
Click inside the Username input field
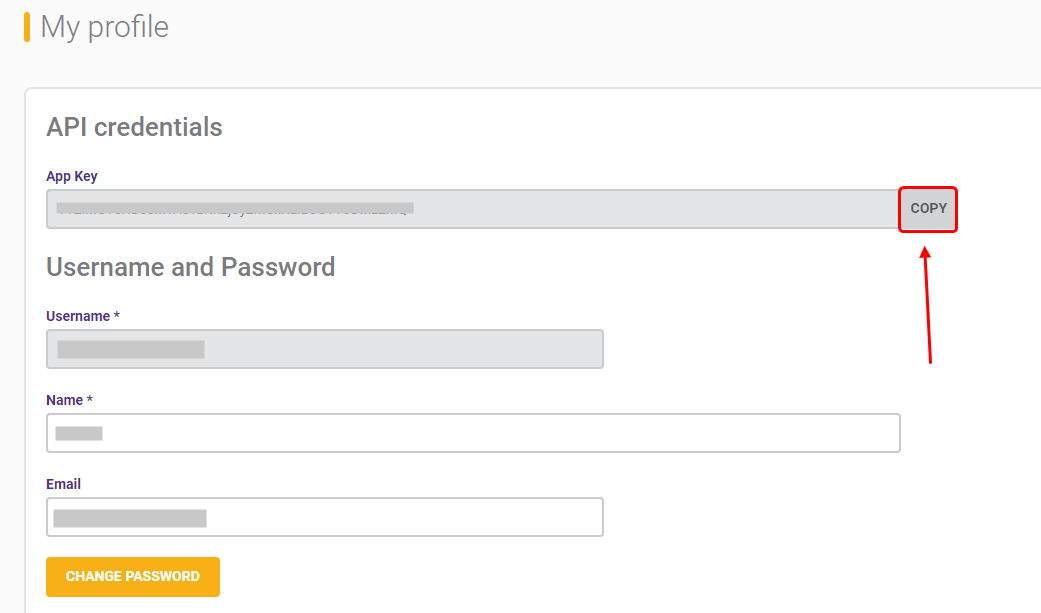pos(325,349)
